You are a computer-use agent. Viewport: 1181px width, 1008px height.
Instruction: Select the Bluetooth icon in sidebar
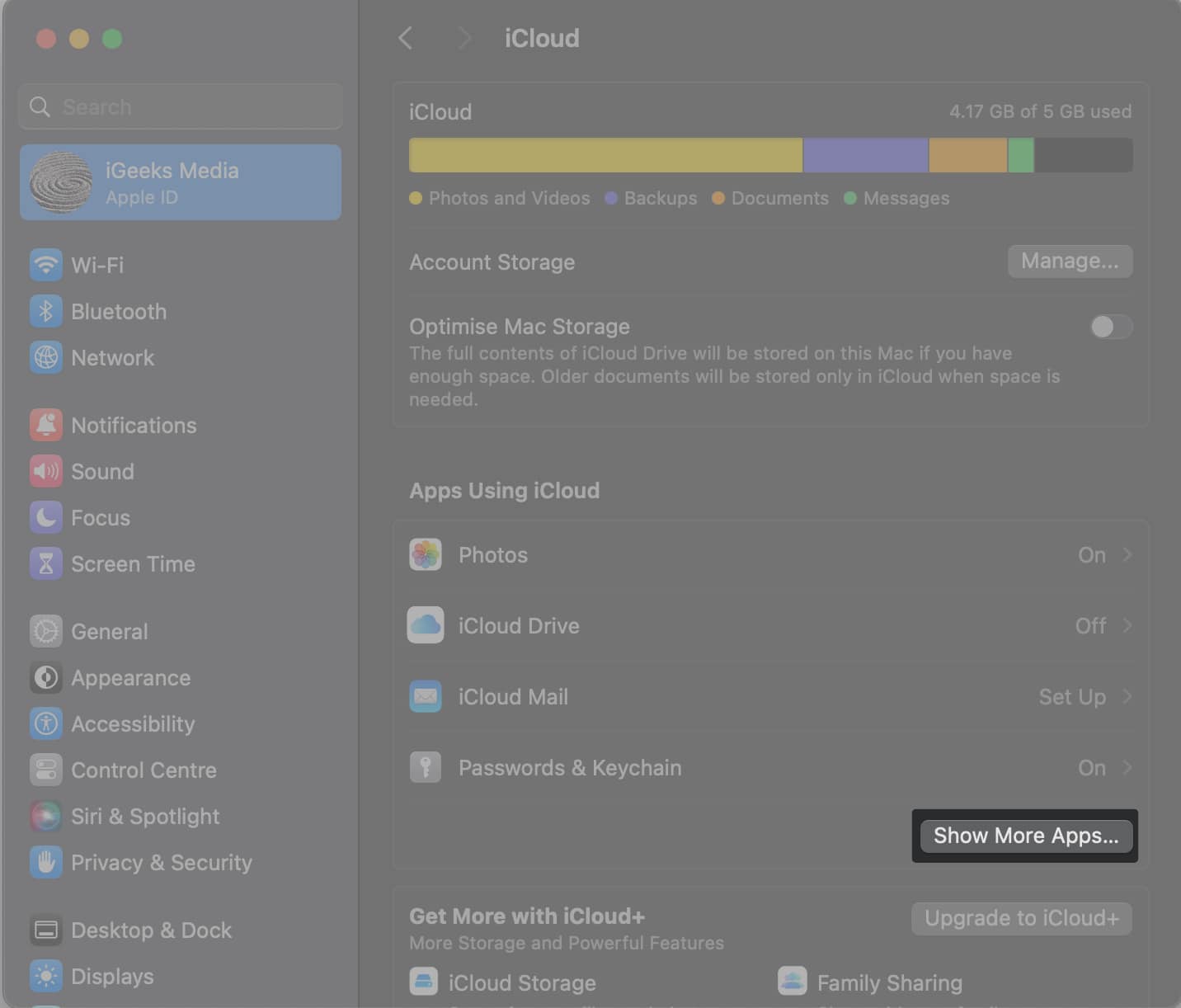tap(46, 311)
